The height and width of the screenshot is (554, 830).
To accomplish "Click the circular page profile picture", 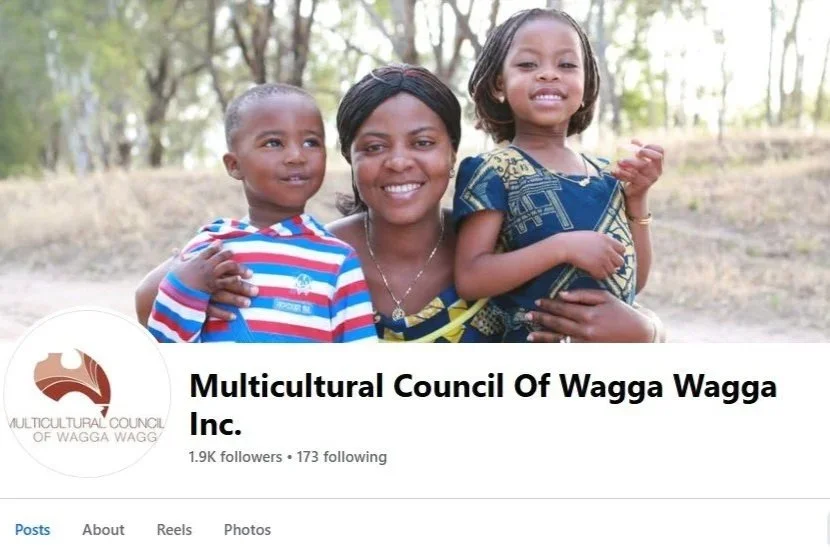I will point(87,393).
